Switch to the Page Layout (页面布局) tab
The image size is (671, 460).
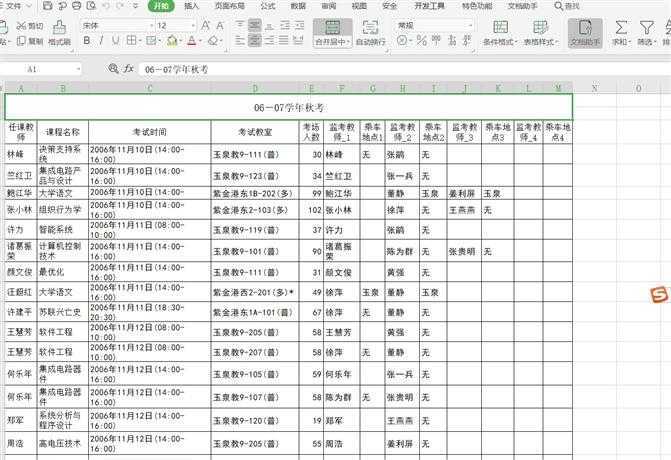229,6
